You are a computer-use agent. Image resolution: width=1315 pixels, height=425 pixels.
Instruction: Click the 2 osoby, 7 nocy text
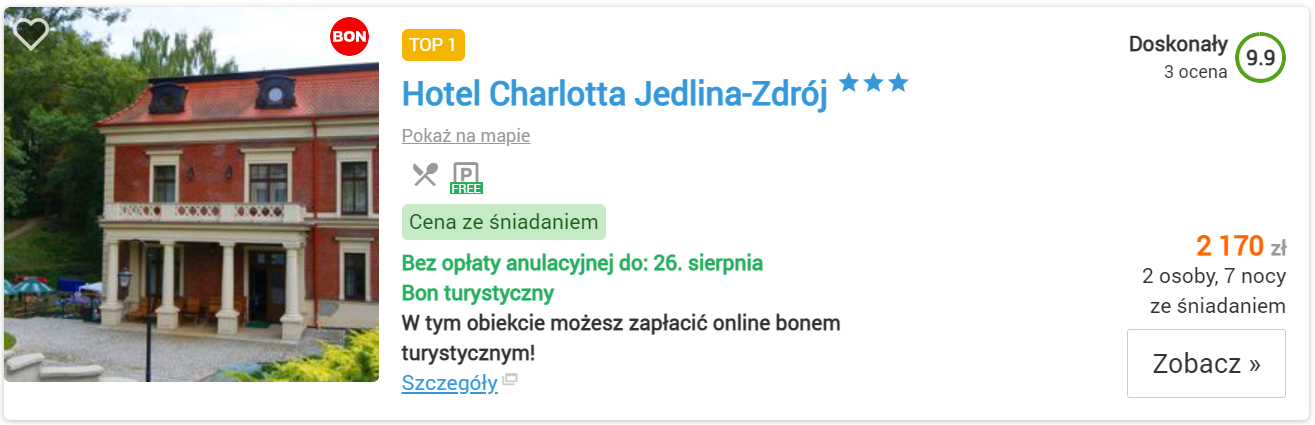pyautogui.click(x=1214, y=276)
